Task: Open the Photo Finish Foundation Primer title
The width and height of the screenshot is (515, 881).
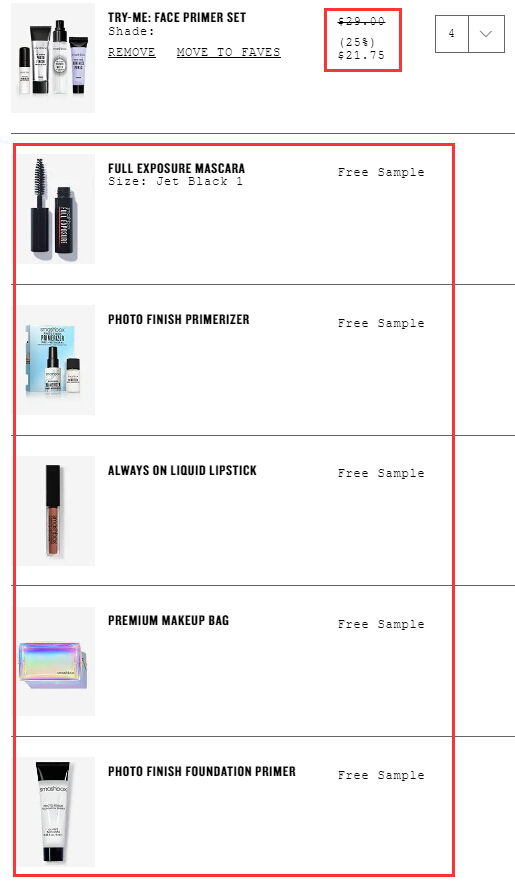Action: [202, 771]
